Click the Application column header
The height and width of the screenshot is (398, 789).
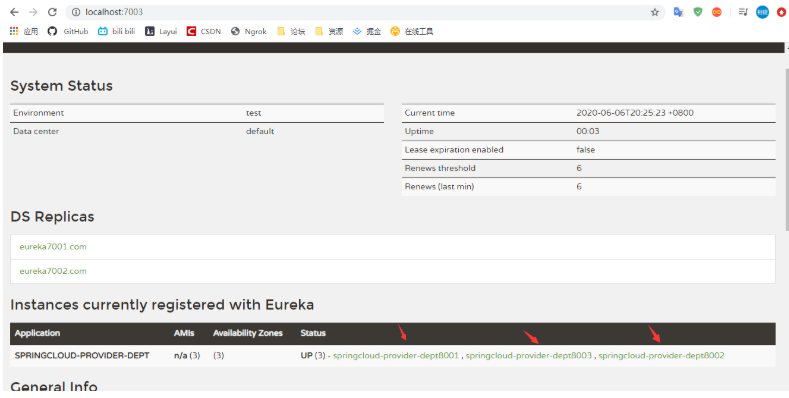click(x=37, y=333)
